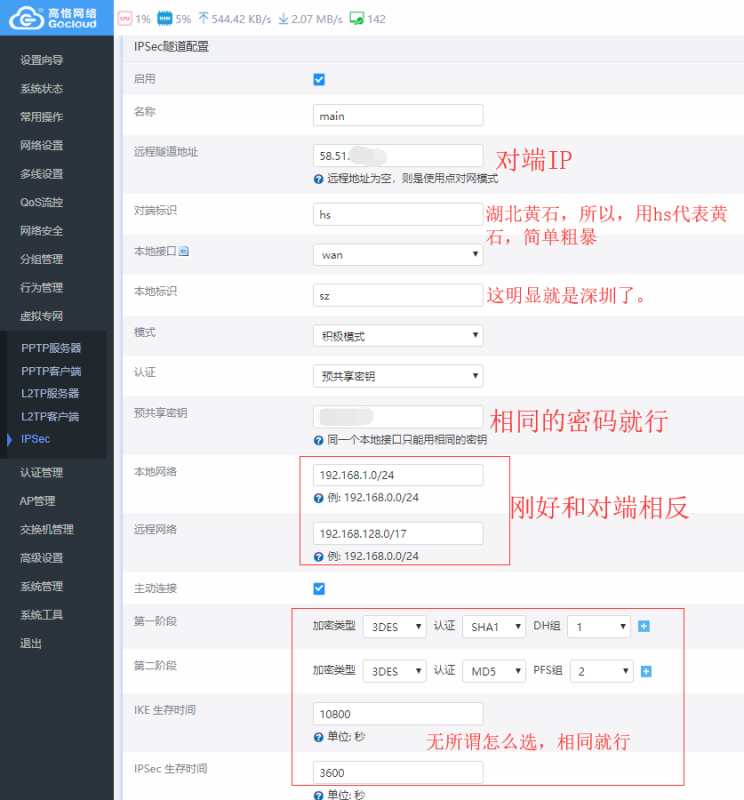
Task: Click the info icon beside 本地接口
Action: click(184, 251)
